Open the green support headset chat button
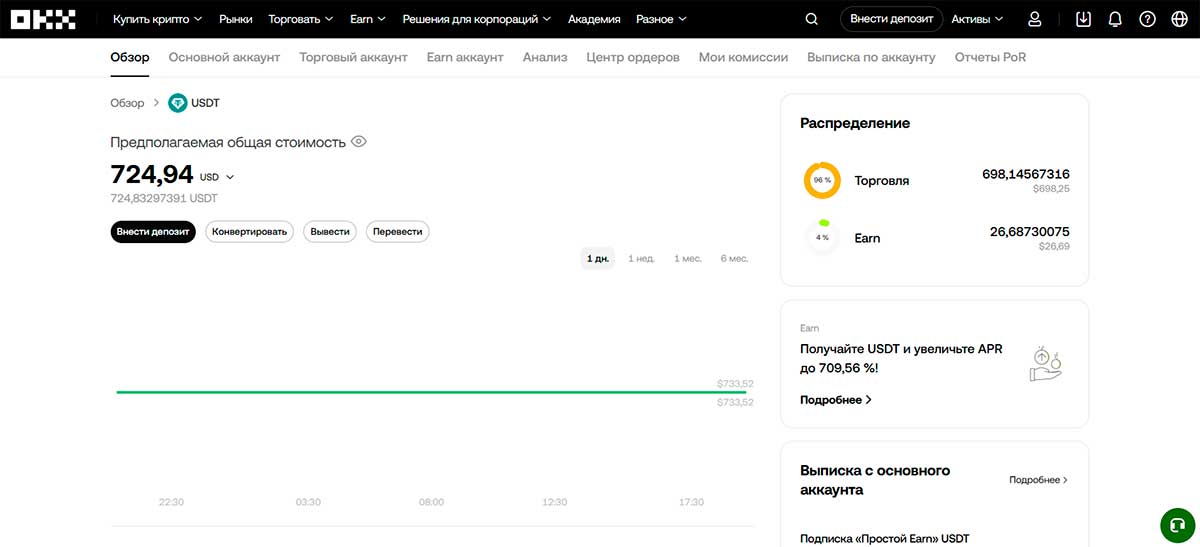This screenshot has height=547, width=1200. [x=1178, y=525]
